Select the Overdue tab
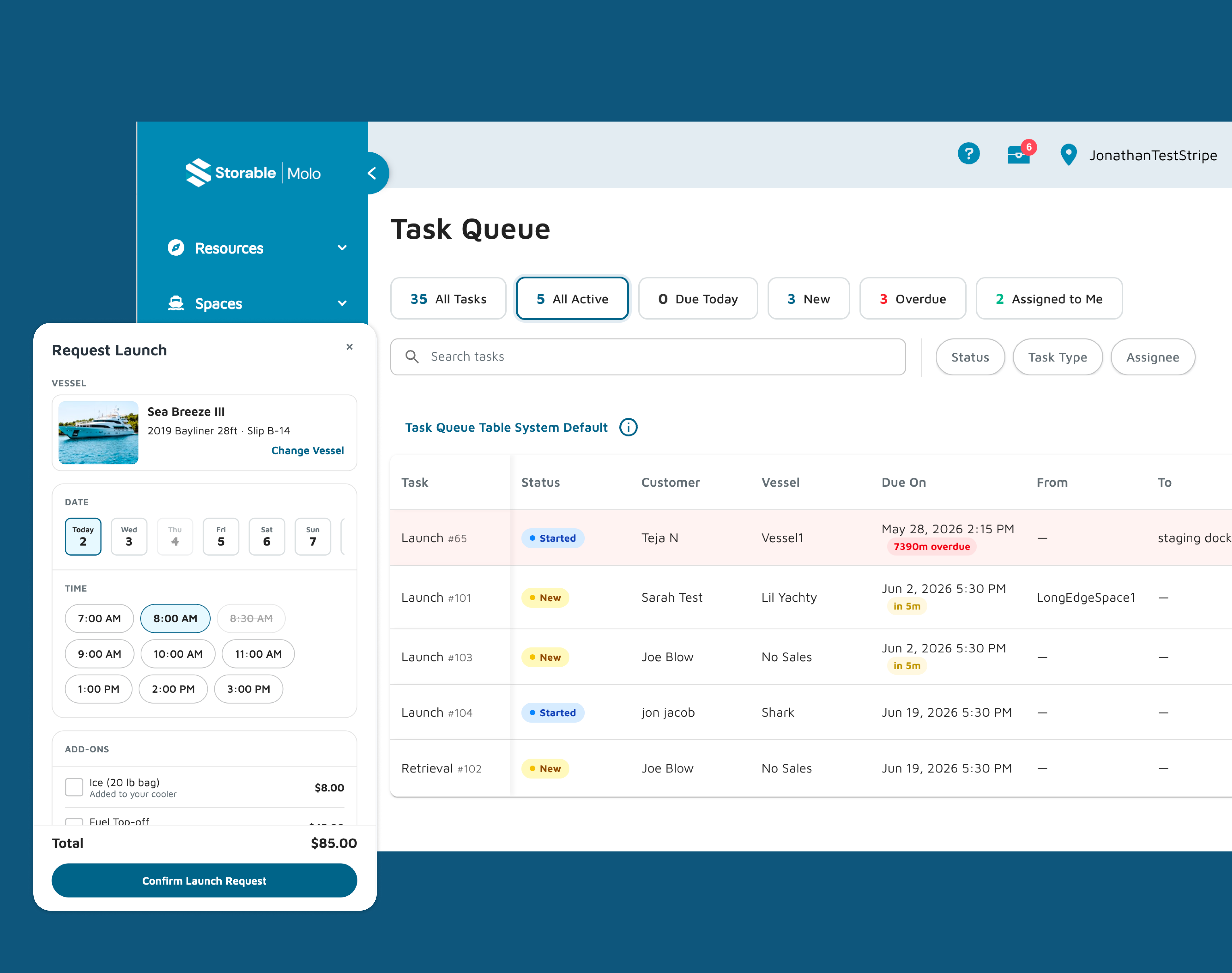 913,299
